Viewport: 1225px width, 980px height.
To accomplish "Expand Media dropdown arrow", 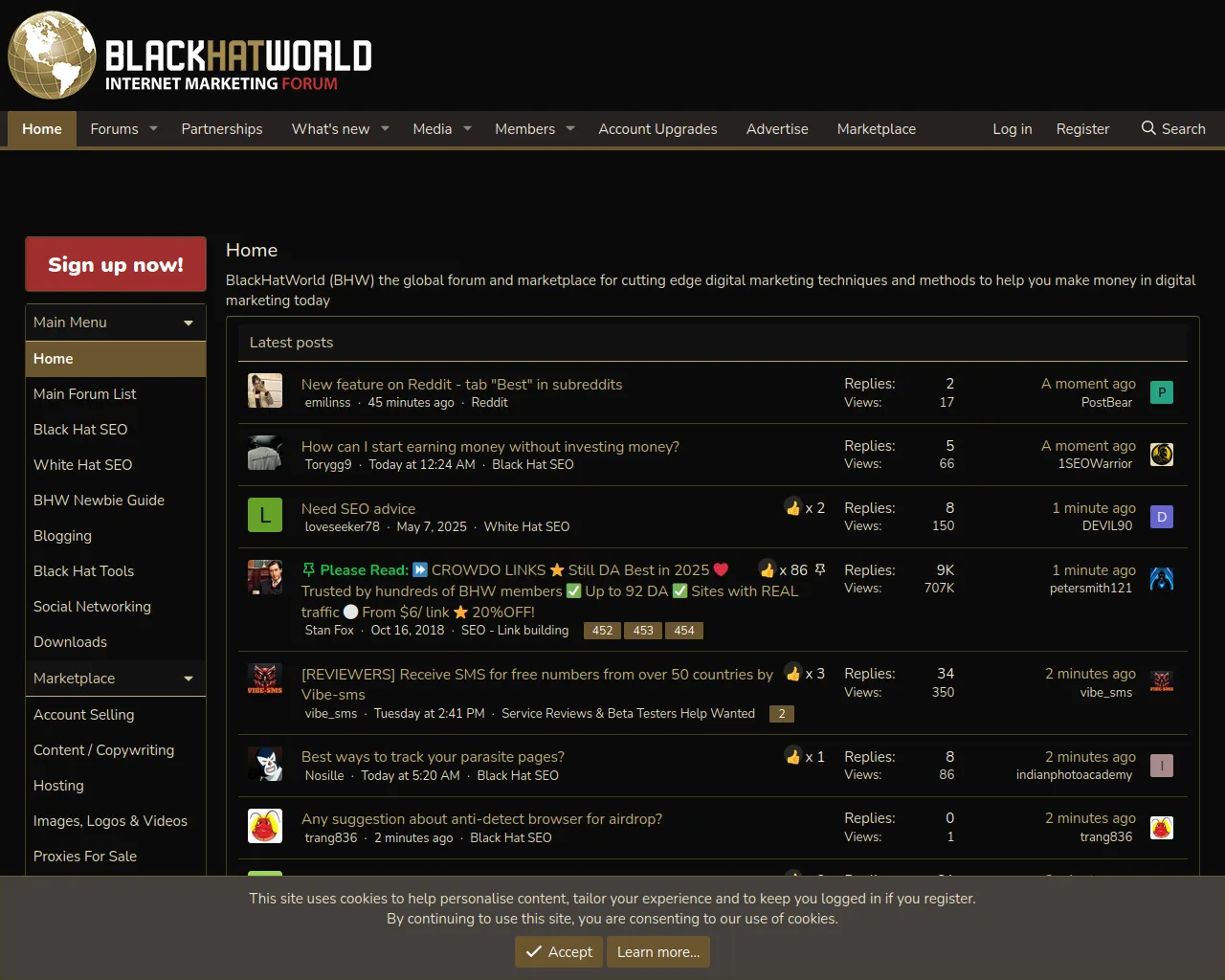I will [467, 128].
